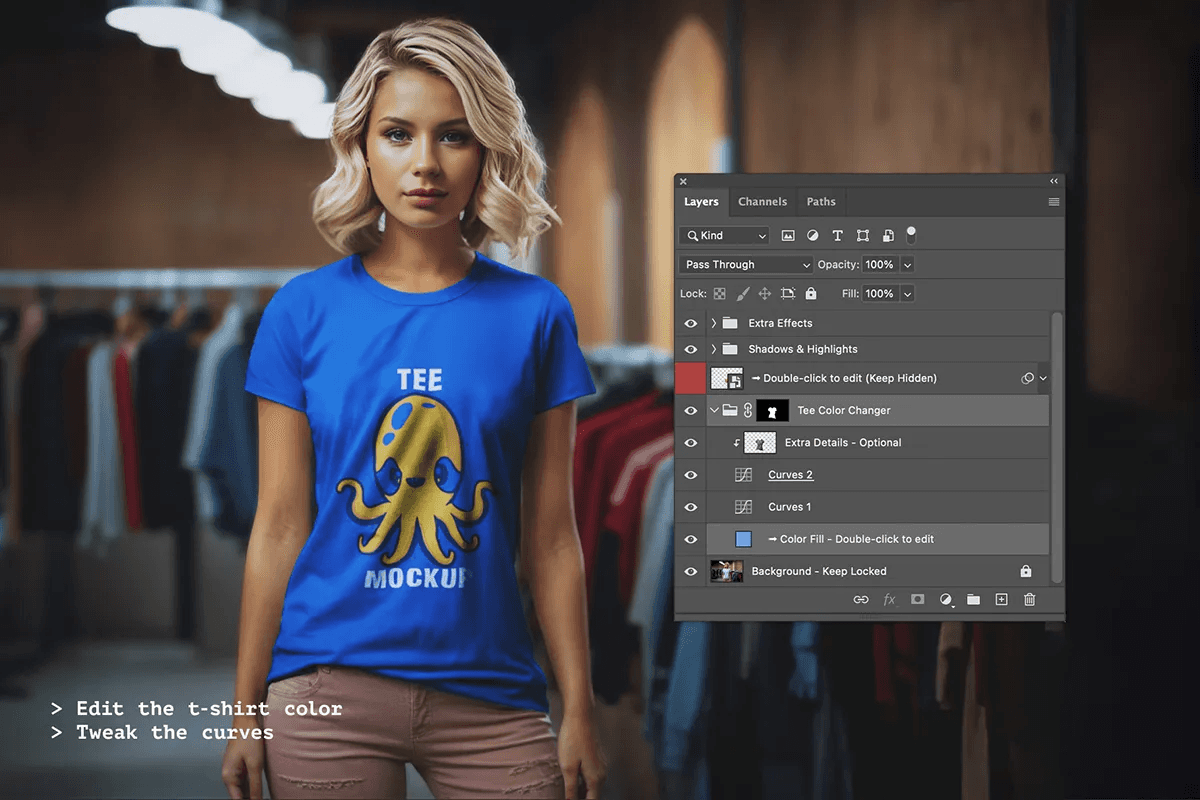Hide the Curves 2 layer
The height and width of the screenshot is (800, 1200).
690,475
